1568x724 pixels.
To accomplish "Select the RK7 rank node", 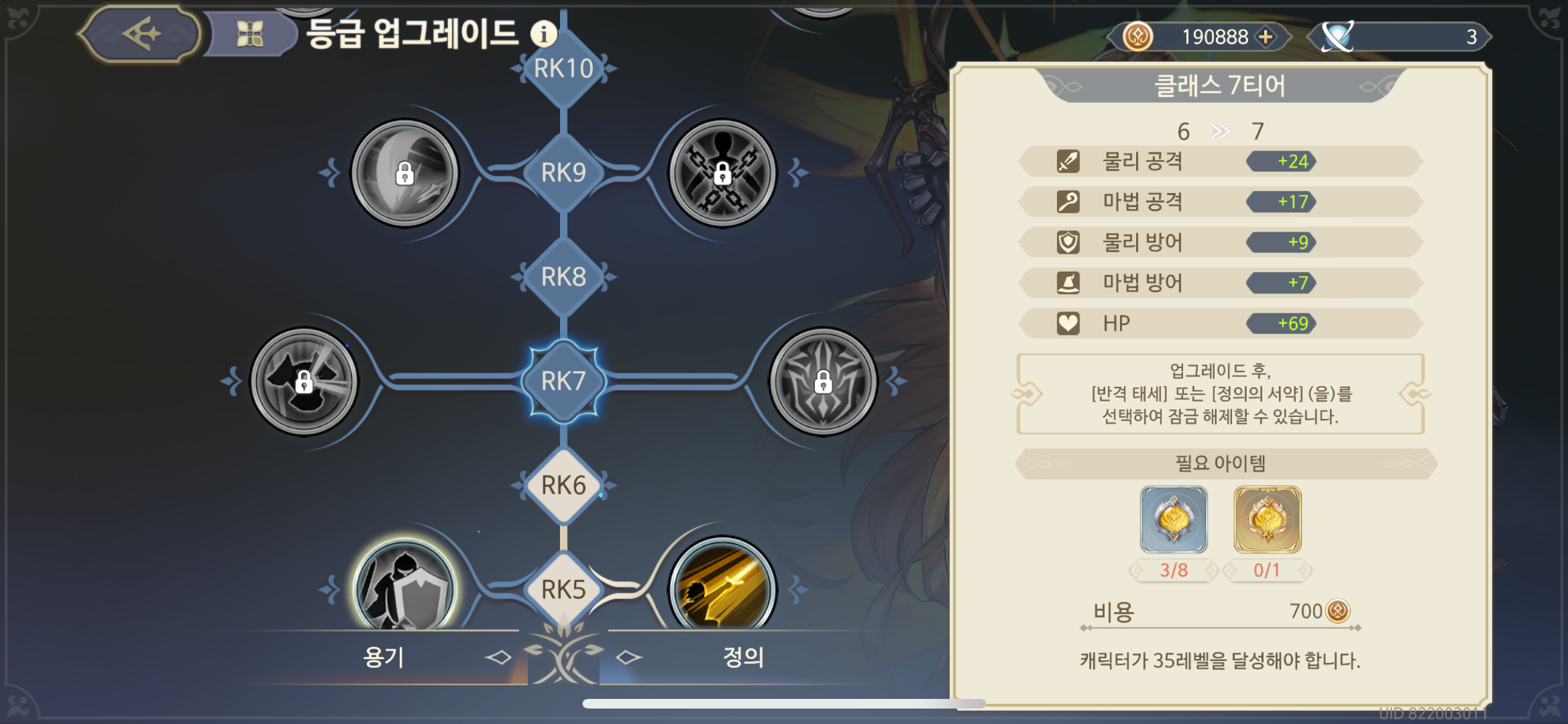I will tap(563, 381).
